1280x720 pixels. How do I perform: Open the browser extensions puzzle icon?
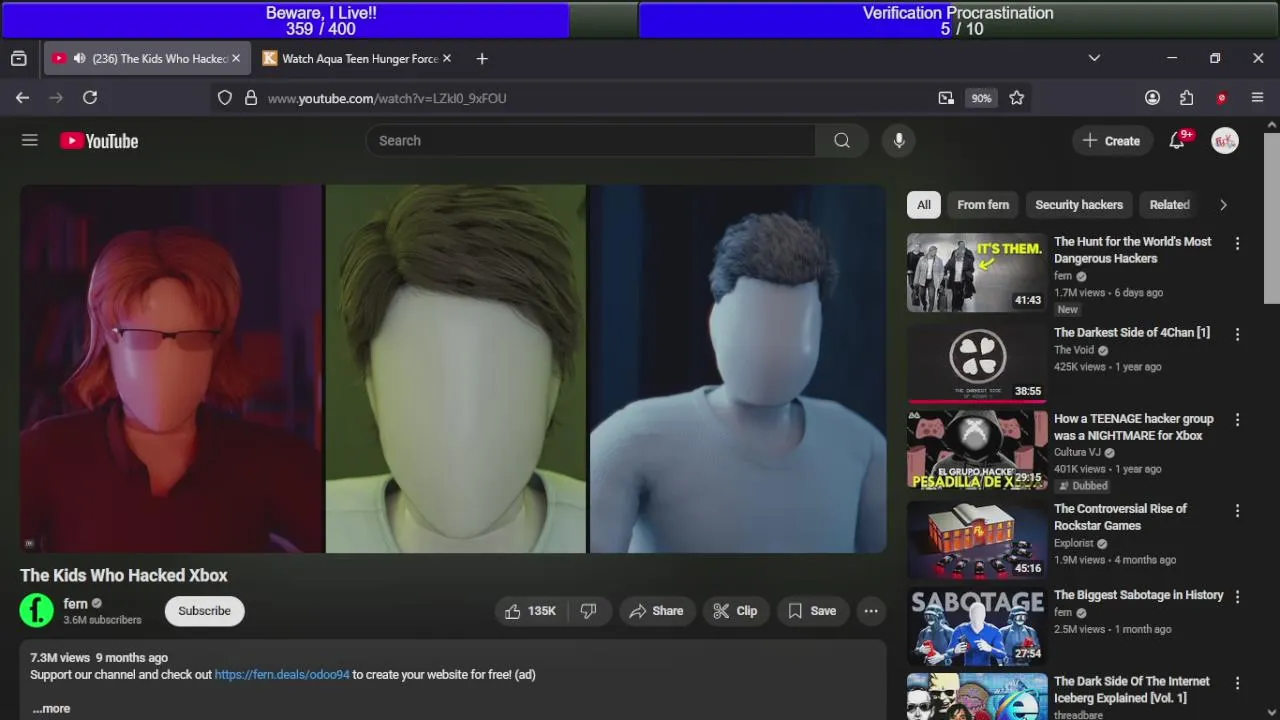coord(1187,98)
